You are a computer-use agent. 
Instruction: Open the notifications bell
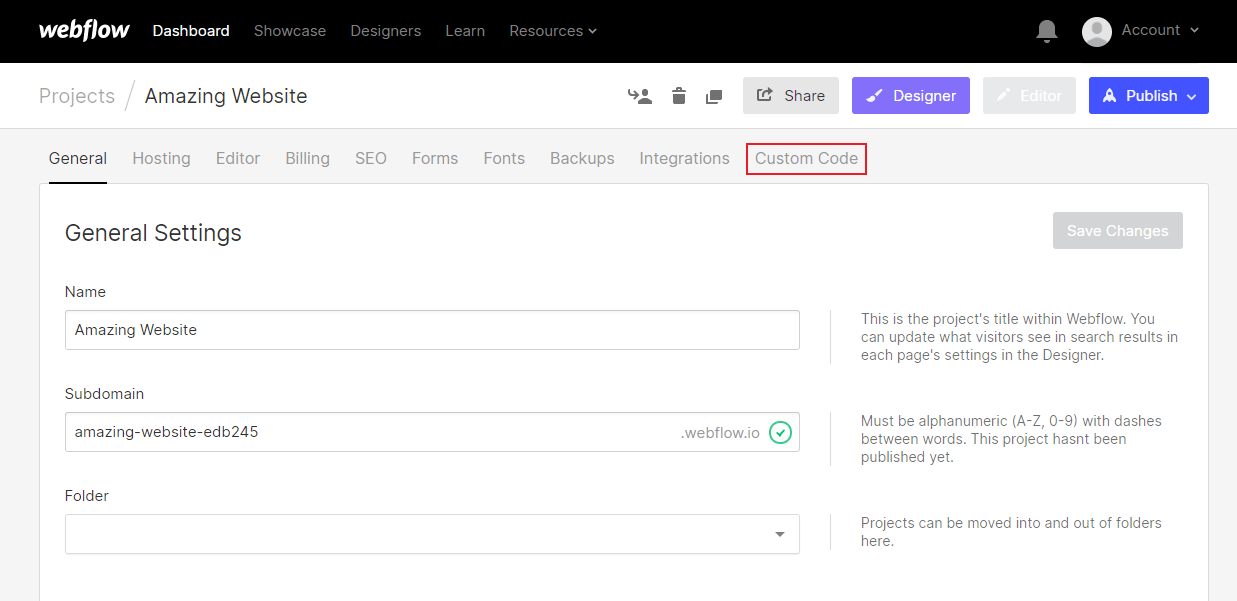pos(1047,31)
